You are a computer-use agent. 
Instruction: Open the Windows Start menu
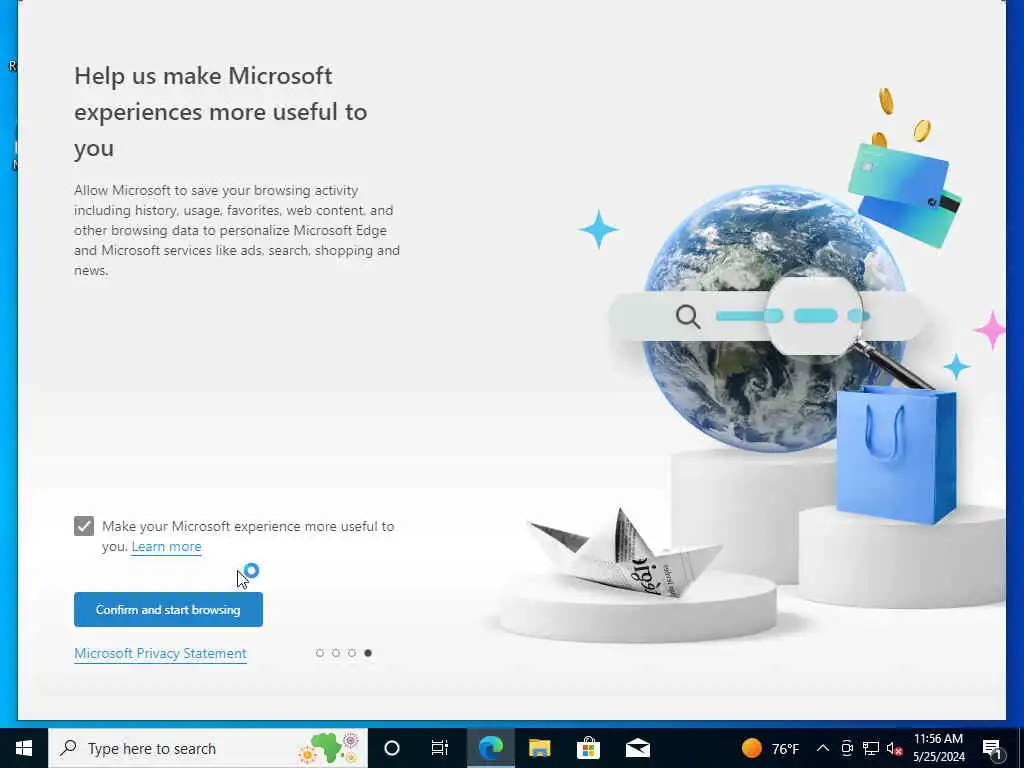[x=24, y=748]
